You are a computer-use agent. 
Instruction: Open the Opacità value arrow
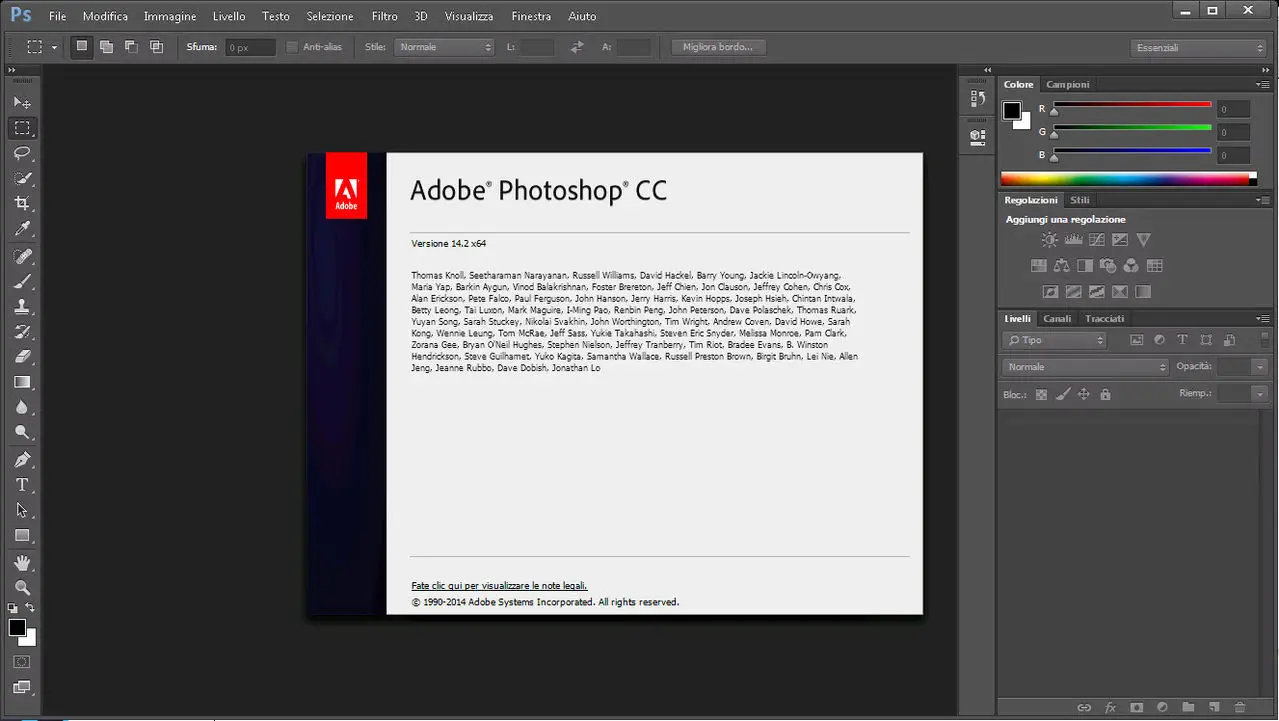(1260, 367)
